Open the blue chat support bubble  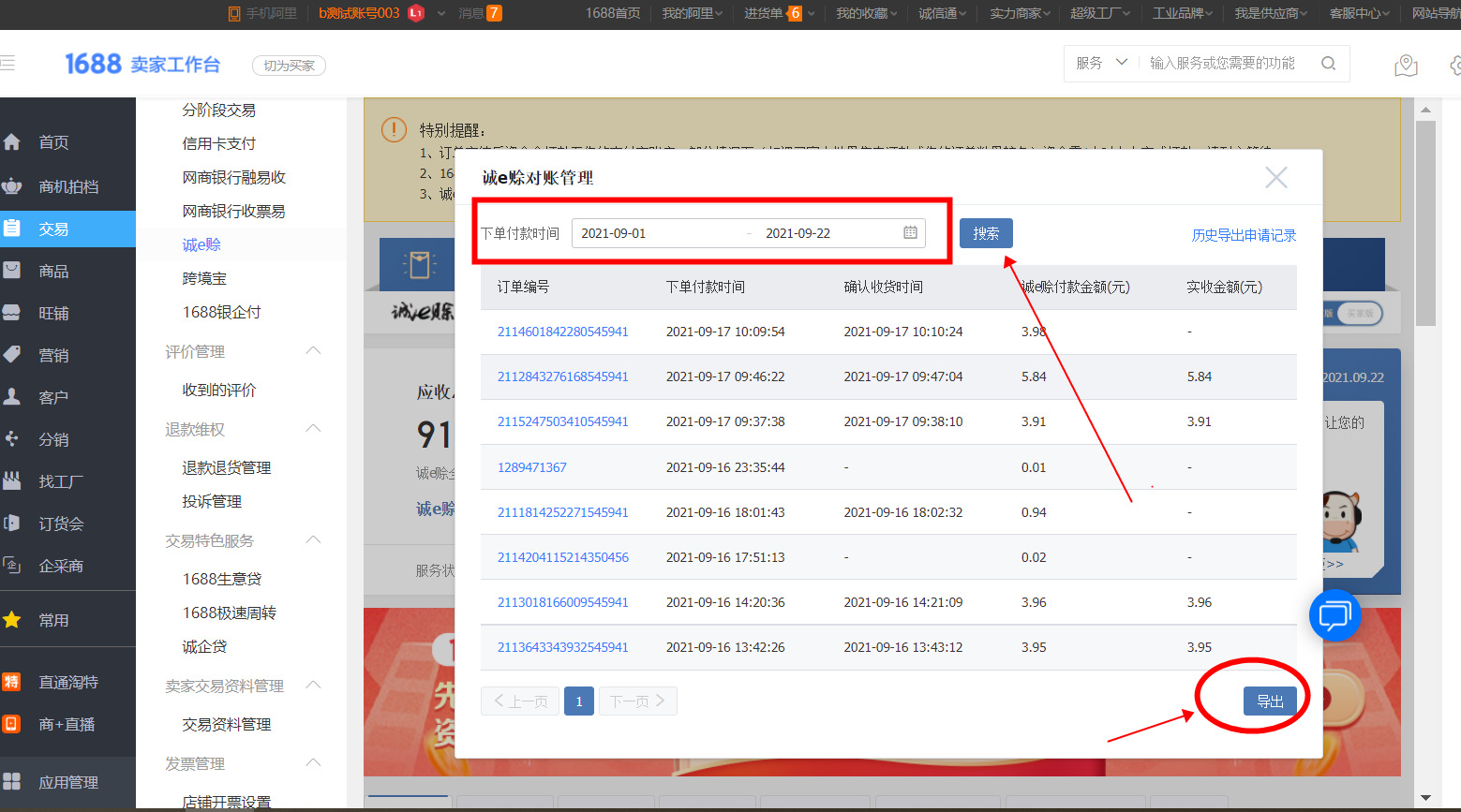click(1334, 615)
